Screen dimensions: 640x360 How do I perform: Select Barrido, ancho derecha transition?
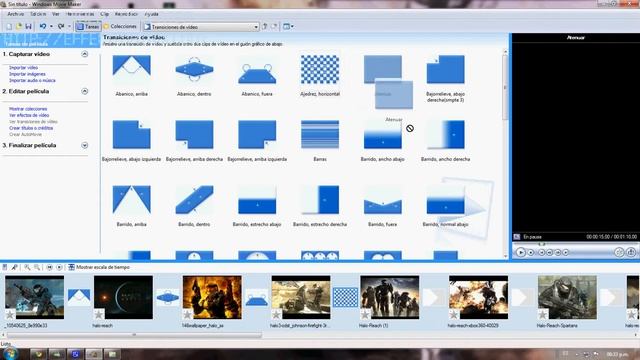tap(446, 140)
